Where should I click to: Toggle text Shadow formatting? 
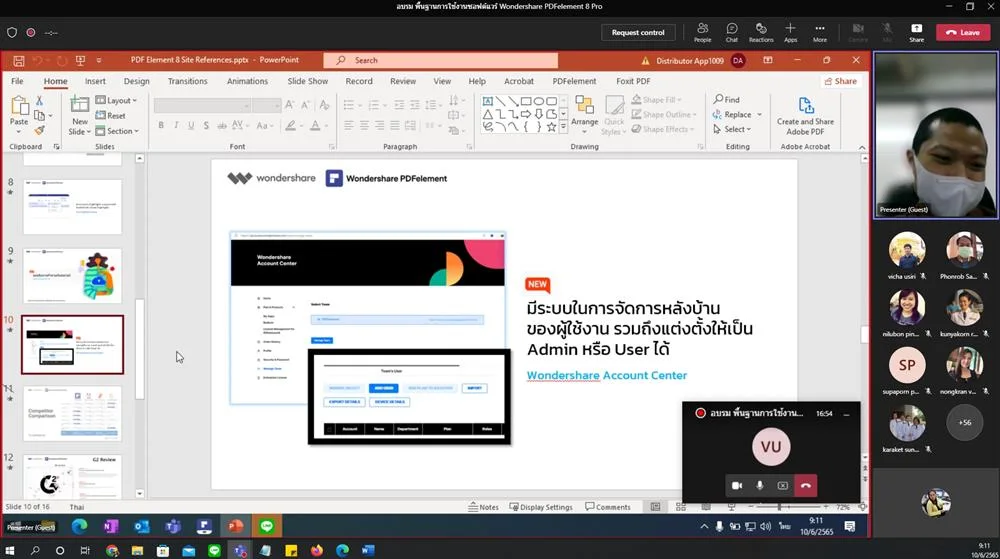(x=206, y=126)
